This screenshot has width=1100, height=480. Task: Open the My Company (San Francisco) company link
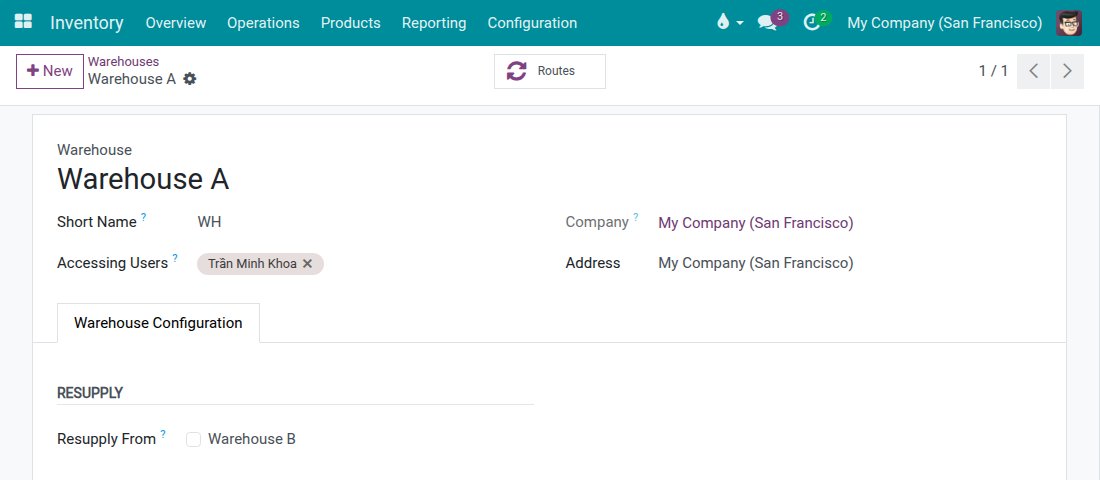click(756, 223)
